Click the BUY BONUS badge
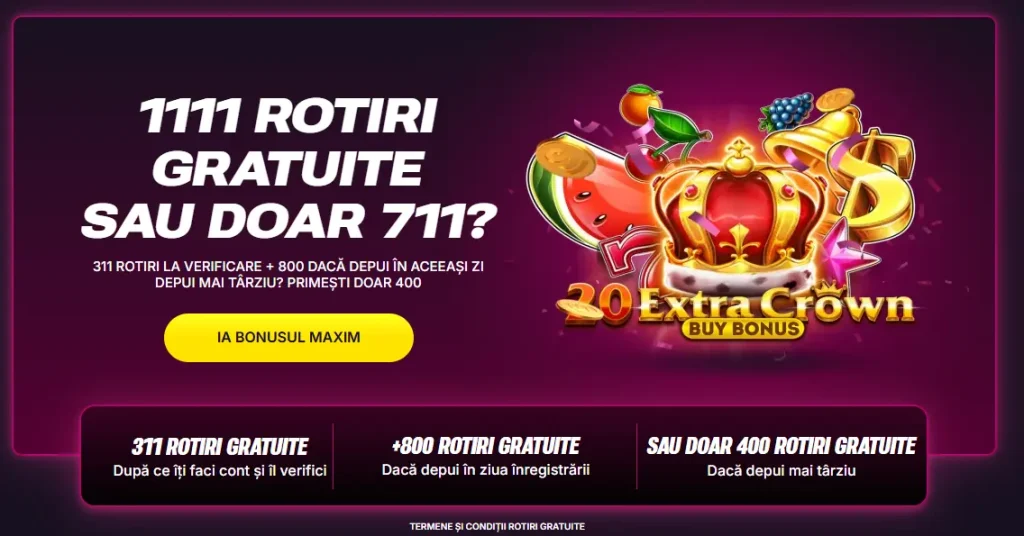Screen dimensions: 1024x536 coord(743,327)
